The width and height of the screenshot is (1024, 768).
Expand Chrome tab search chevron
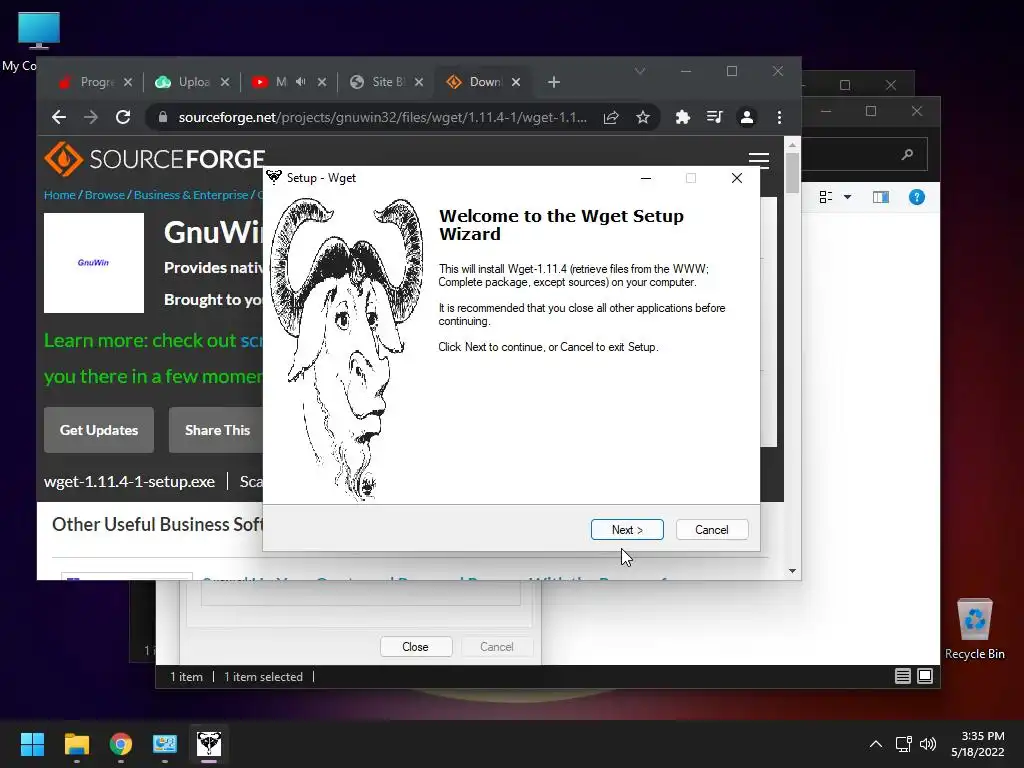[640, 71]
